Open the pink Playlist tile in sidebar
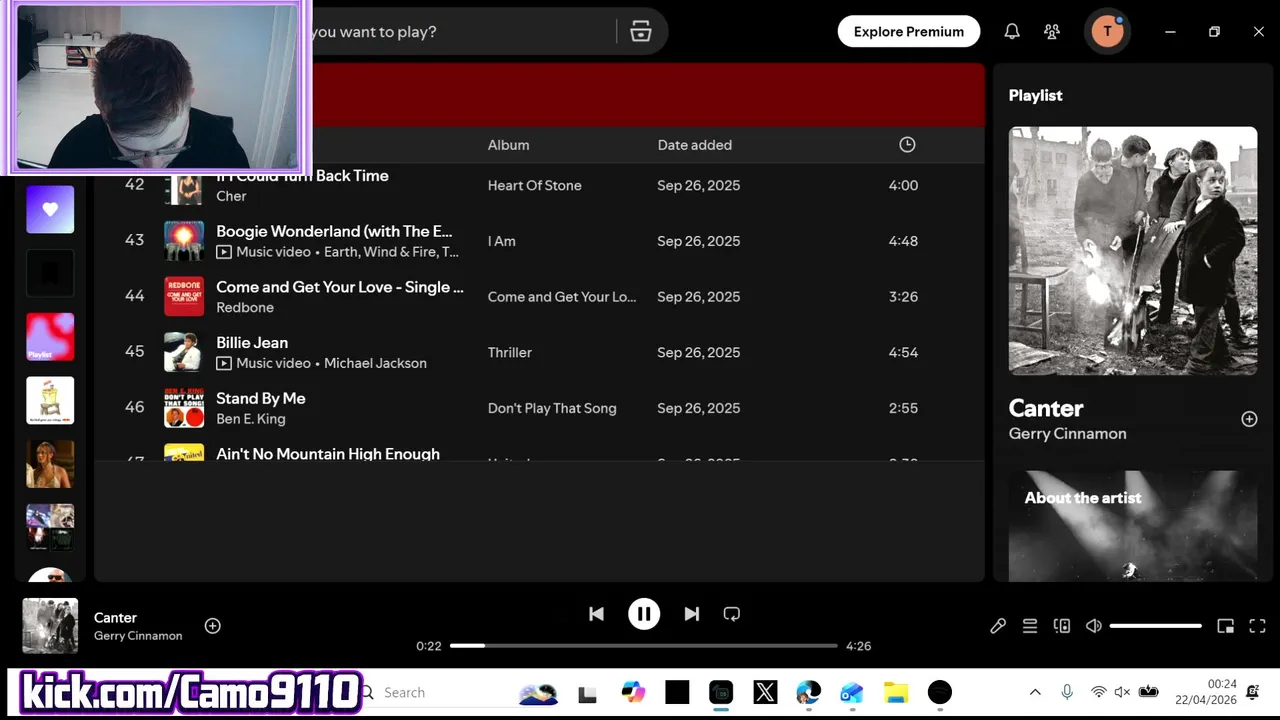Viewport: 1280px width, 720px height. [50, 337]
